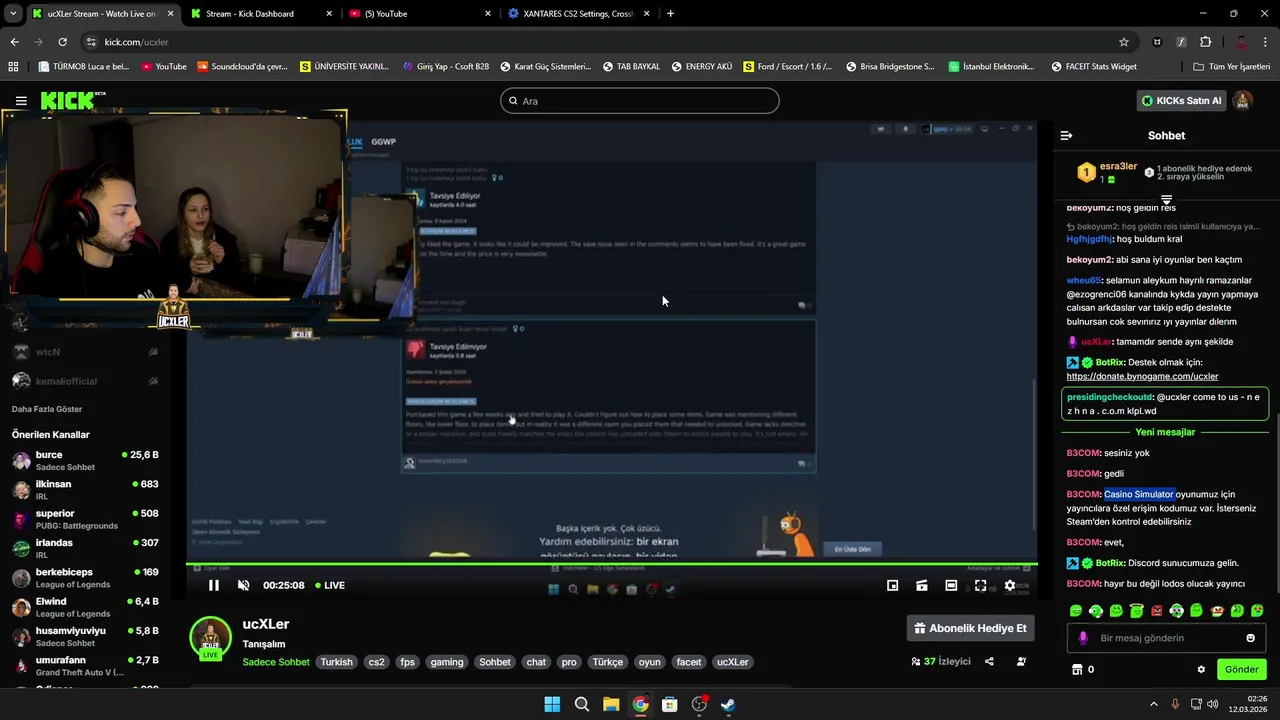This screenshot has width=1280, height=720.
Task: Share the ucXLer stream
Action: pos(989,661)
